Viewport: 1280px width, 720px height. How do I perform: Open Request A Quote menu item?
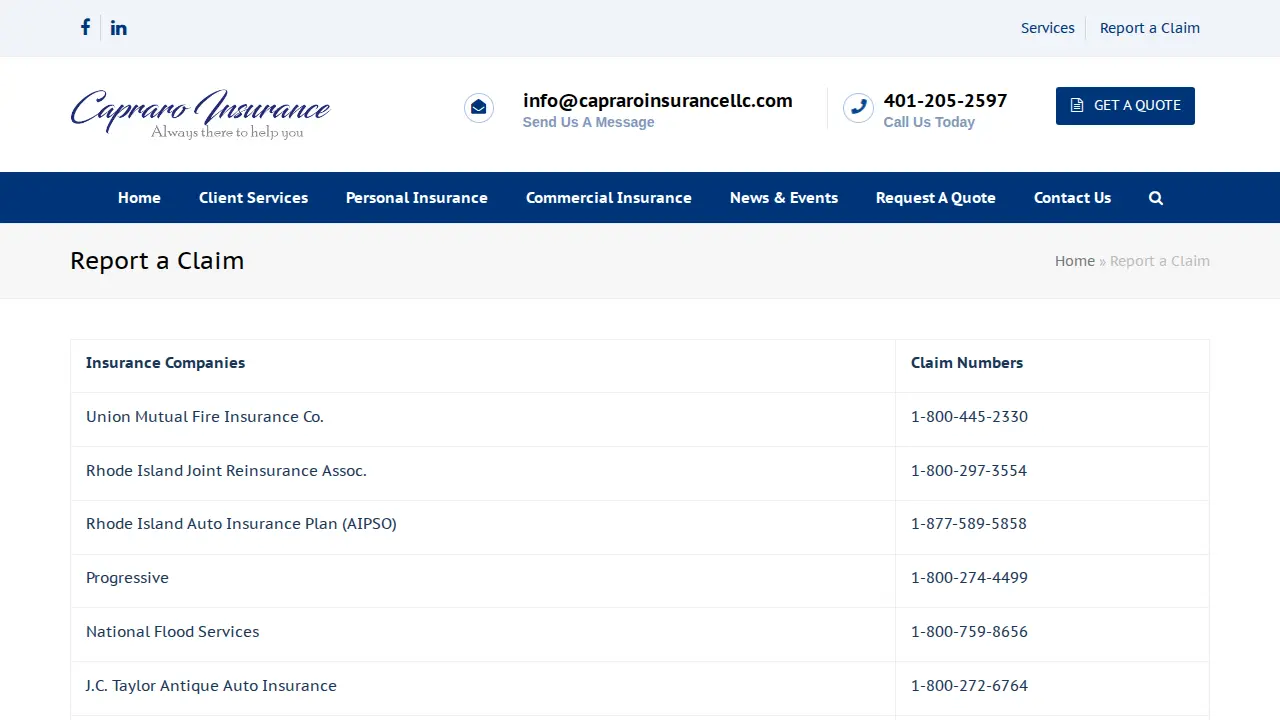point(936,198)
